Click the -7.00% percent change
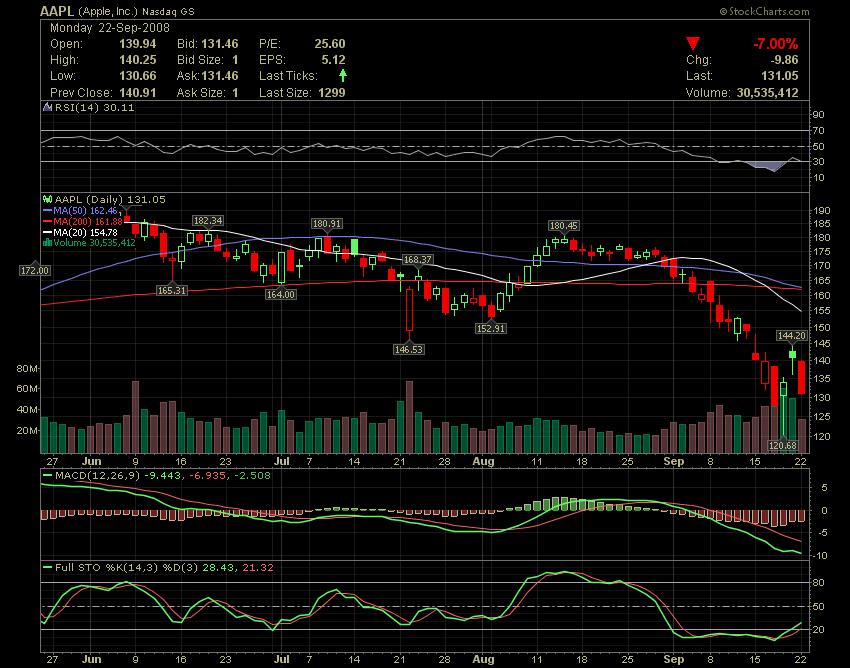Image resolution: width=850 pixels, height=668 pixels. click(775, 44)
